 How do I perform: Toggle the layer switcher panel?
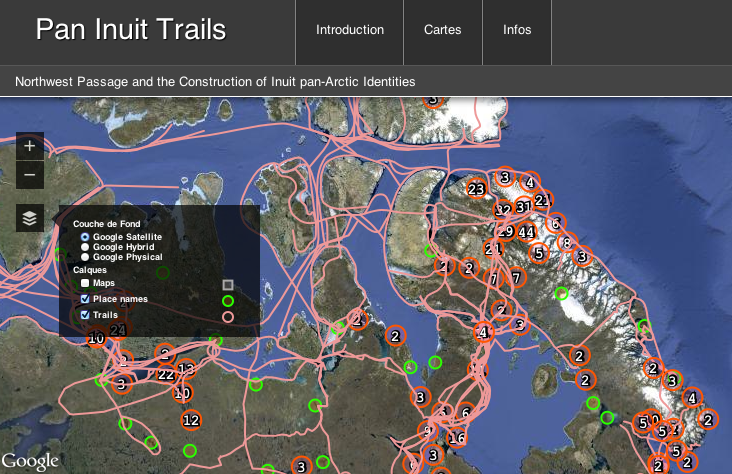pos(30,217)
